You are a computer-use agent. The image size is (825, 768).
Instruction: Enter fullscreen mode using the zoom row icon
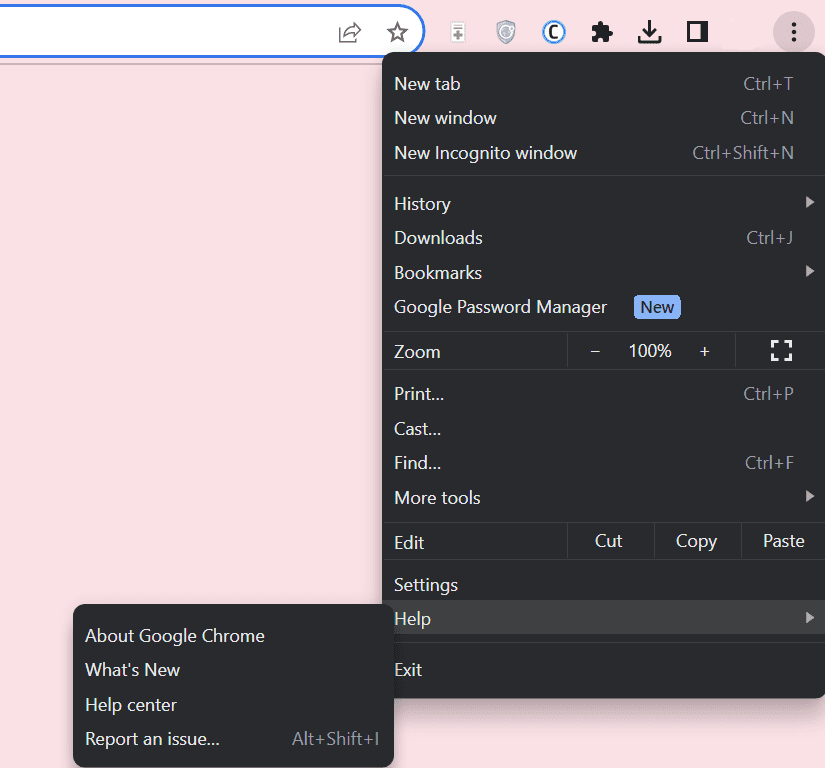(x=781, y=351)
